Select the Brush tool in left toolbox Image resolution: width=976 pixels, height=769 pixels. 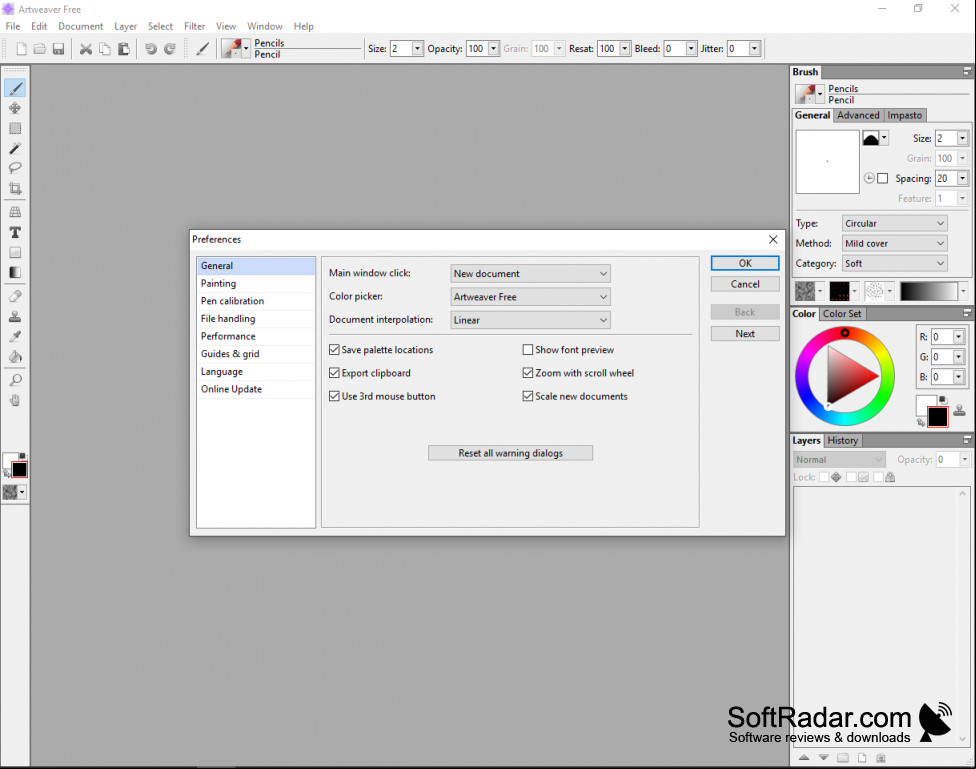(15, 88)
